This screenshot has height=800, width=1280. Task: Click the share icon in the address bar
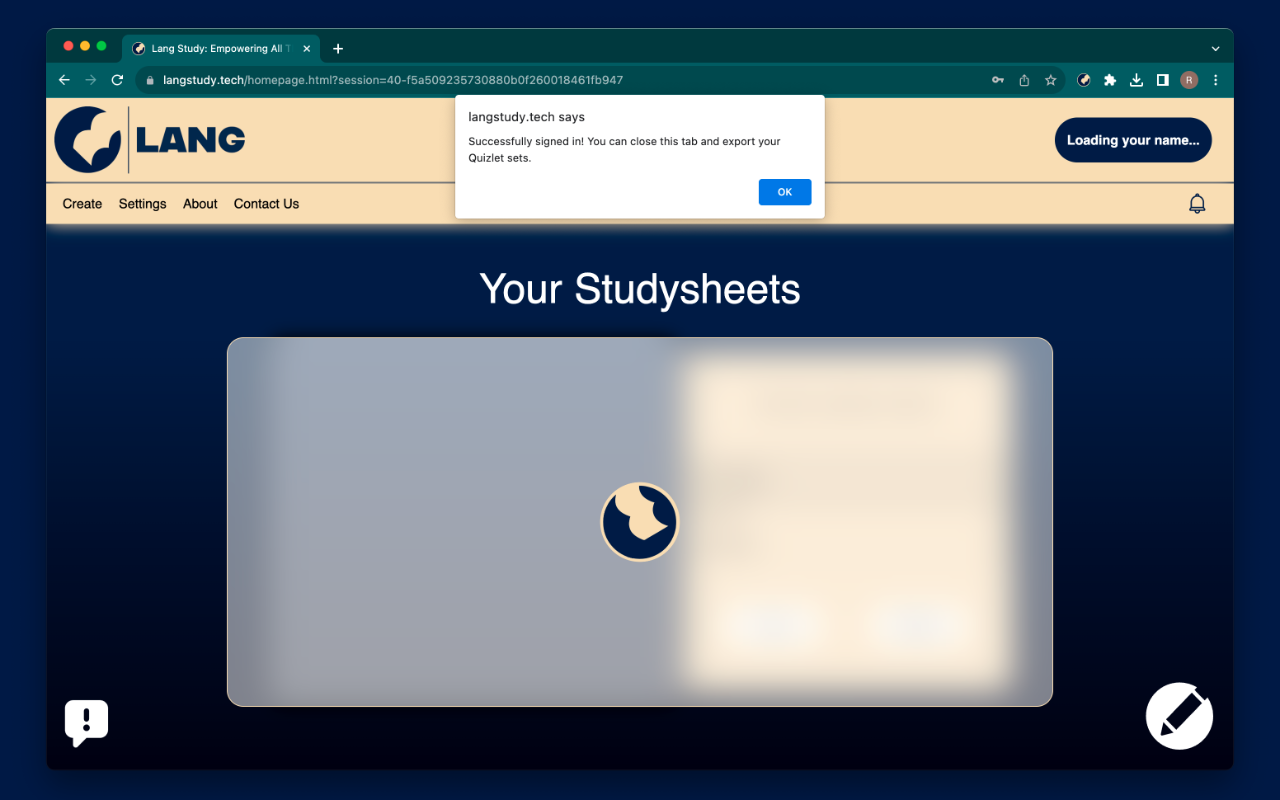point(1023,79)
